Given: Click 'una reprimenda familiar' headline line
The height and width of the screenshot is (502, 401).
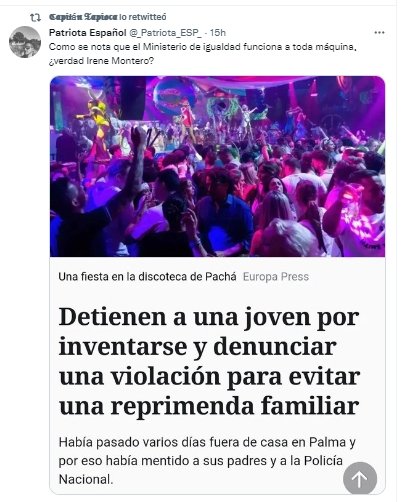Looking at the screenshot, I should [x=209, y=407].
